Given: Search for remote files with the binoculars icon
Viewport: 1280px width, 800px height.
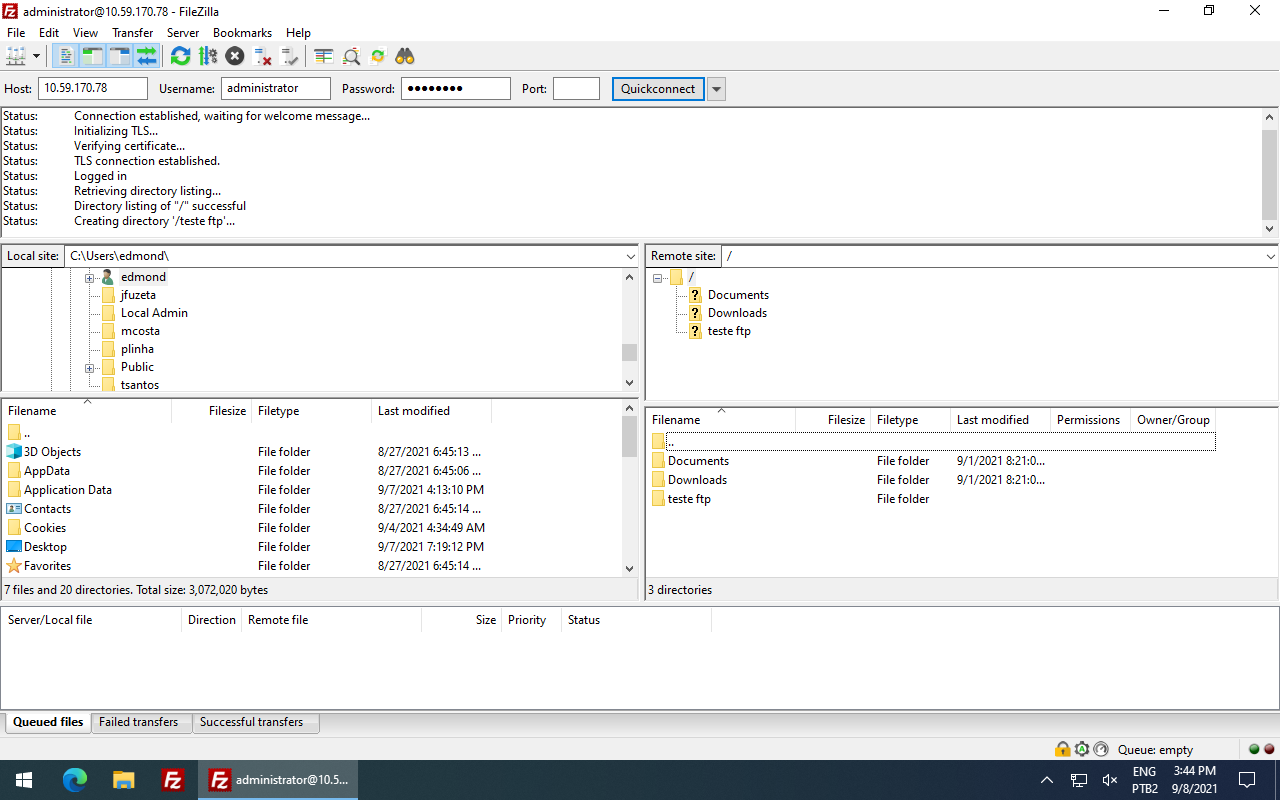Looking at the screenshot, I should 404,56.
